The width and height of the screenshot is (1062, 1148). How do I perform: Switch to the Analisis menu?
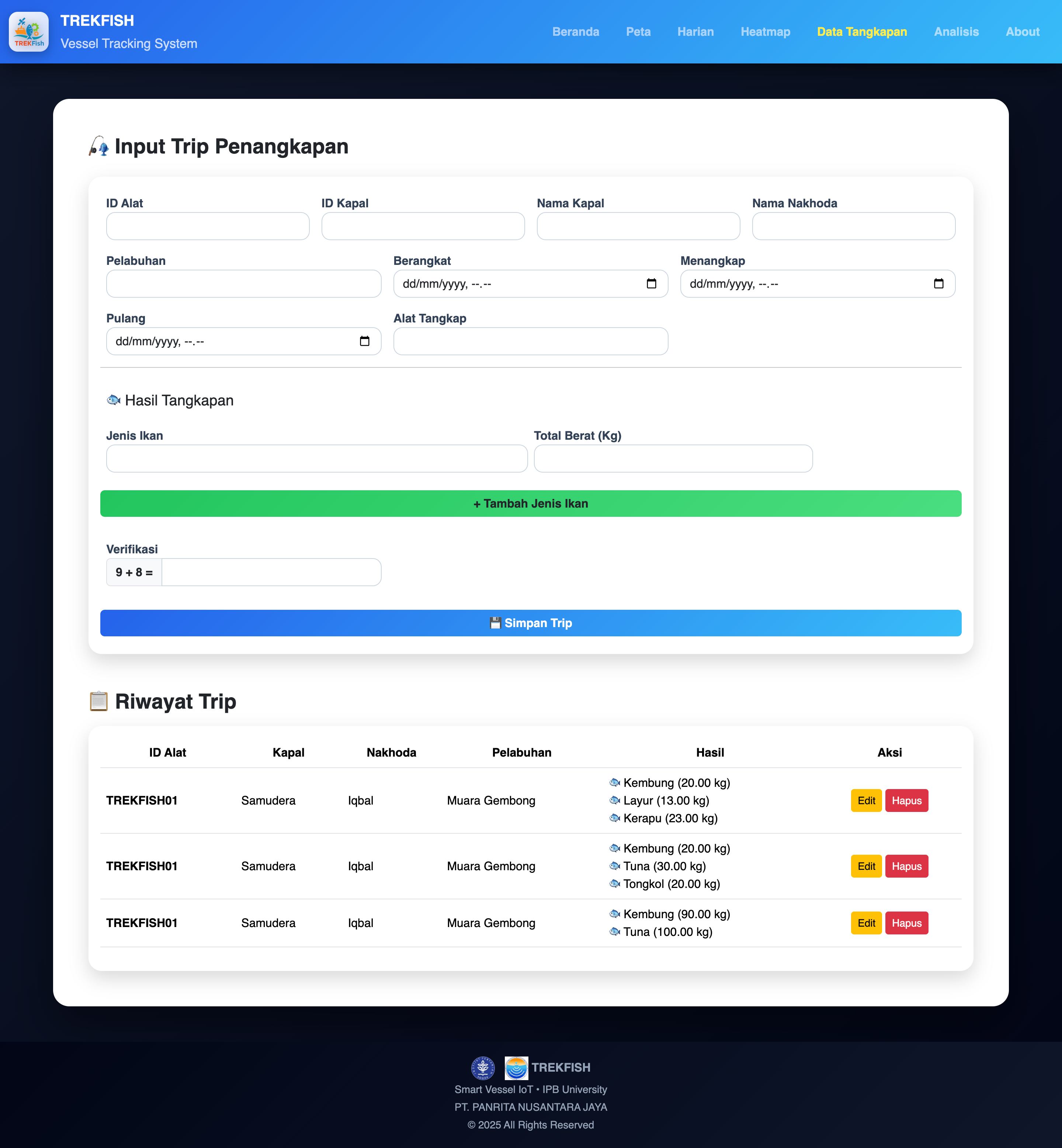(x=956, y=32)
